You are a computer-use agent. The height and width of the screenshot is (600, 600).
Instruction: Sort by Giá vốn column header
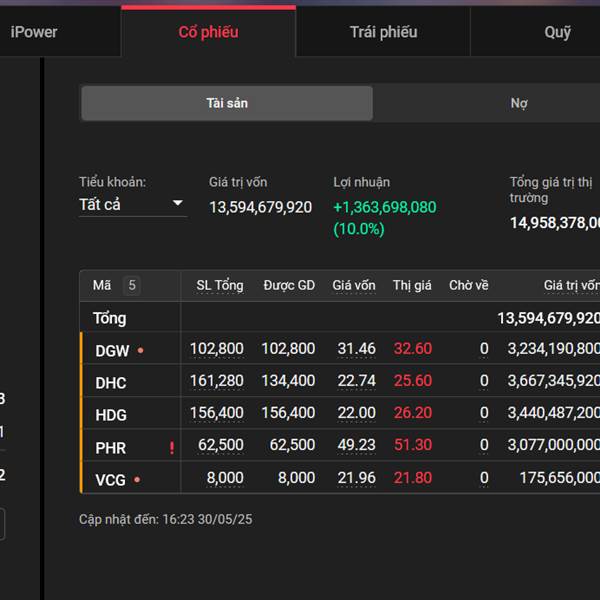pos(354,285)
